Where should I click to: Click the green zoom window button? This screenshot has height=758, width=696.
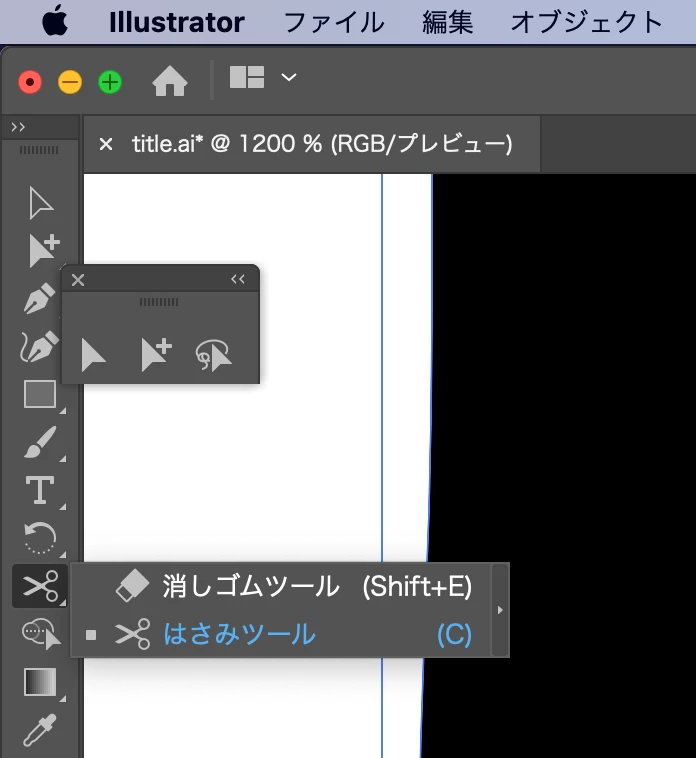[x=110, y=82]
